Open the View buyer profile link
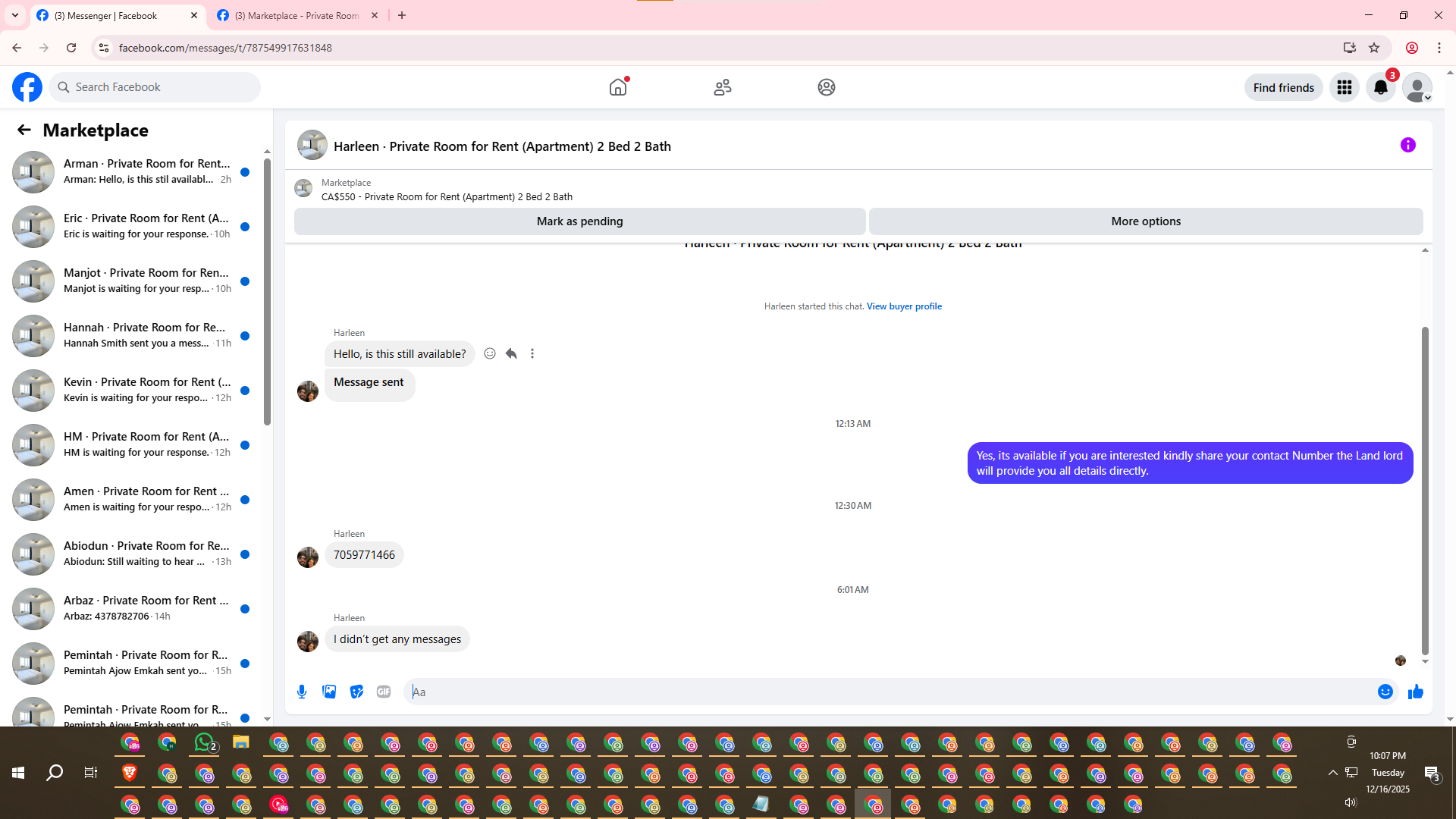Image resolution: width=1456 pixels, height=819 pixels. (x=904, y=306)
